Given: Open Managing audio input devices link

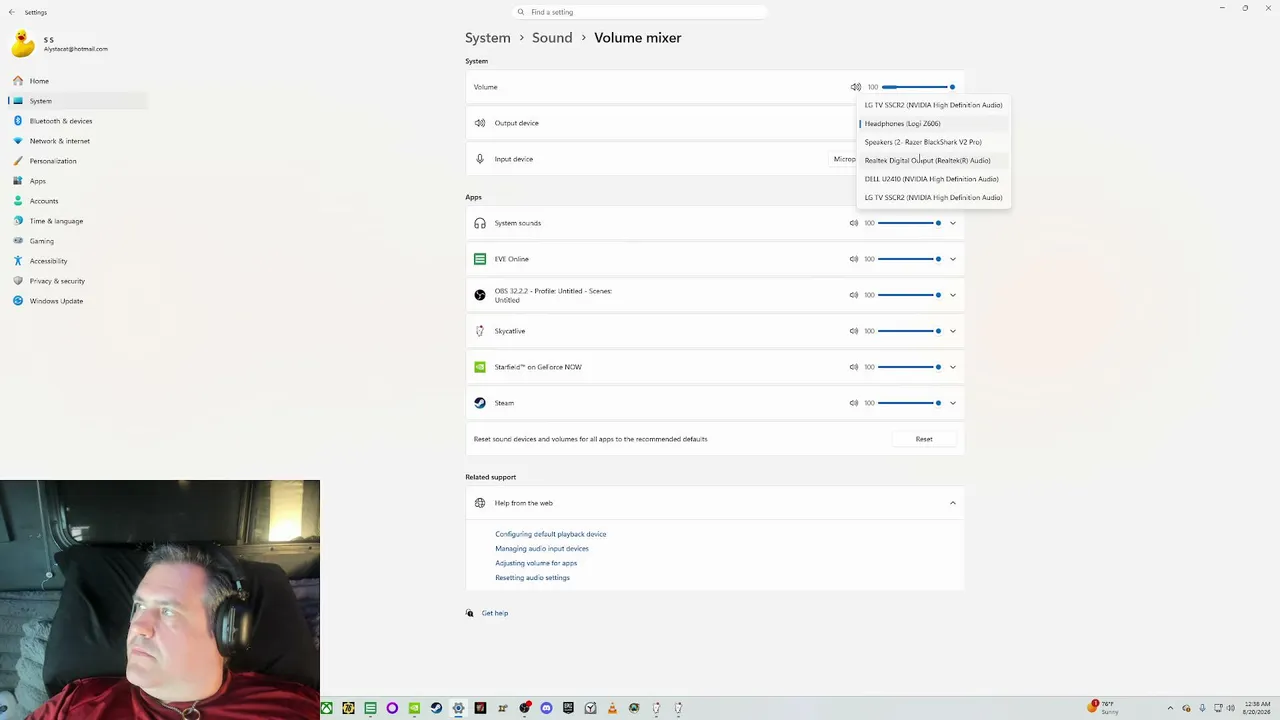Looking at the screenshot, I should 542,549.
